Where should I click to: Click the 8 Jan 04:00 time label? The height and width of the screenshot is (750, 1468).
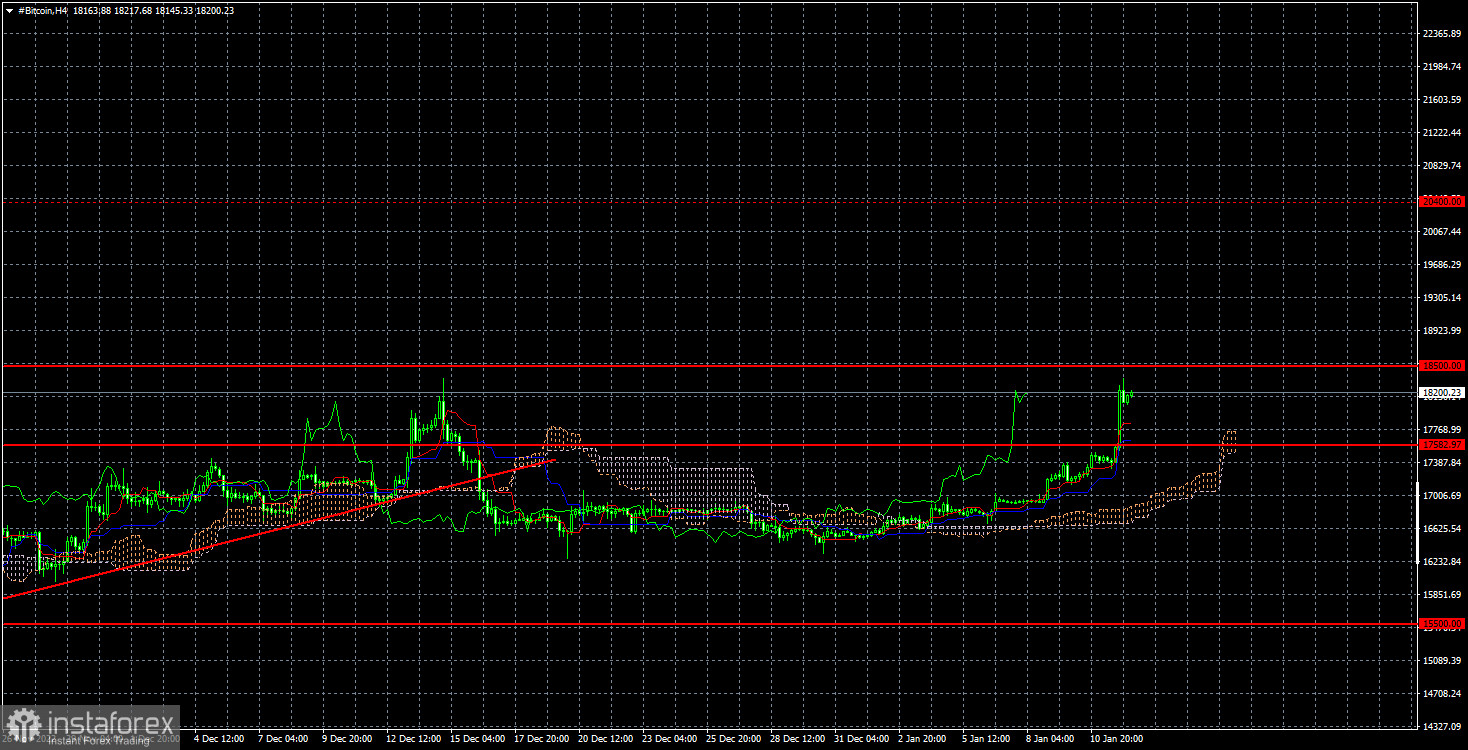[1051, 739]
